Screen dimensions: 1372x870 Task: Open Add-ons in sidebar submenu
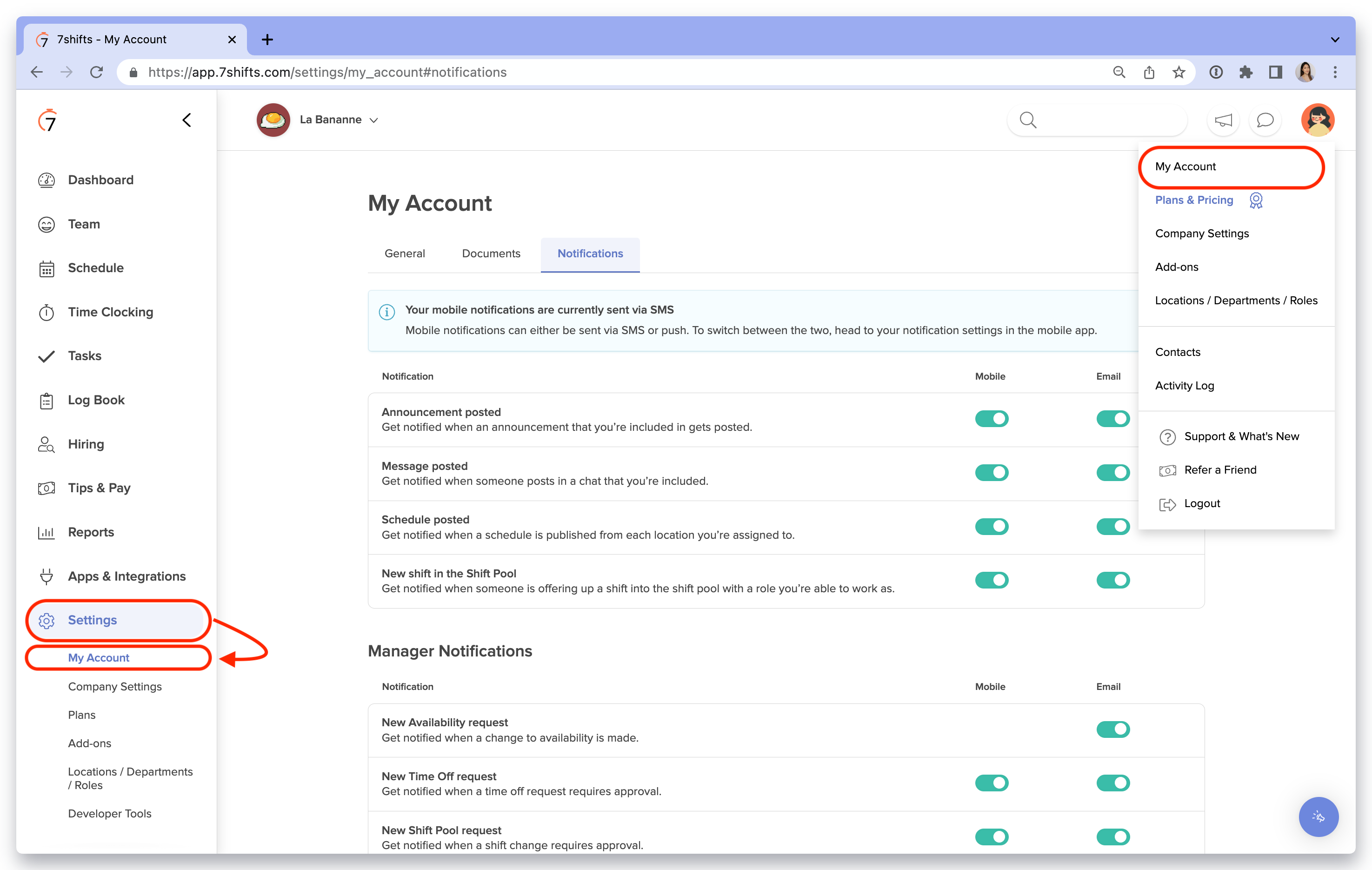point(89,743)
